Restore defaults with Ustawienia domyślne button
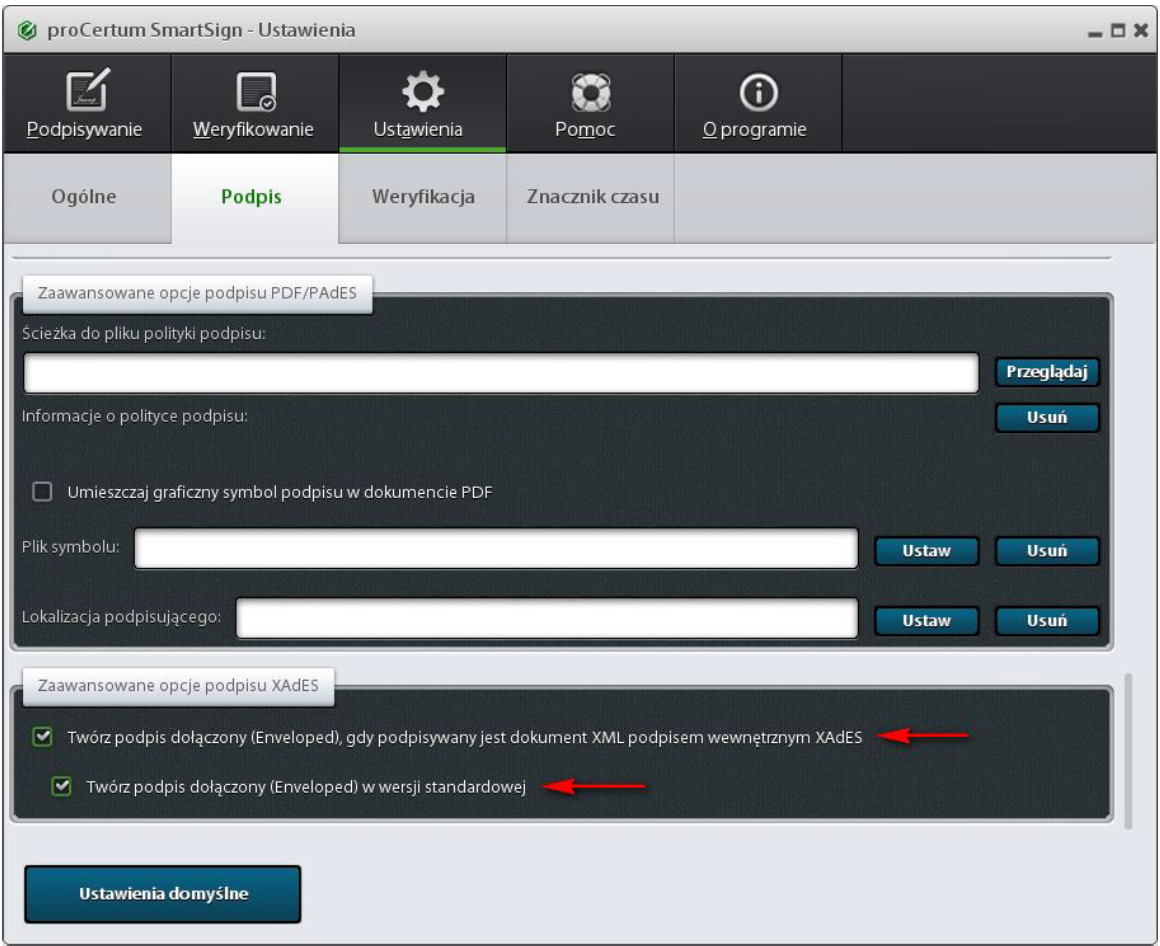 [163, 893]
